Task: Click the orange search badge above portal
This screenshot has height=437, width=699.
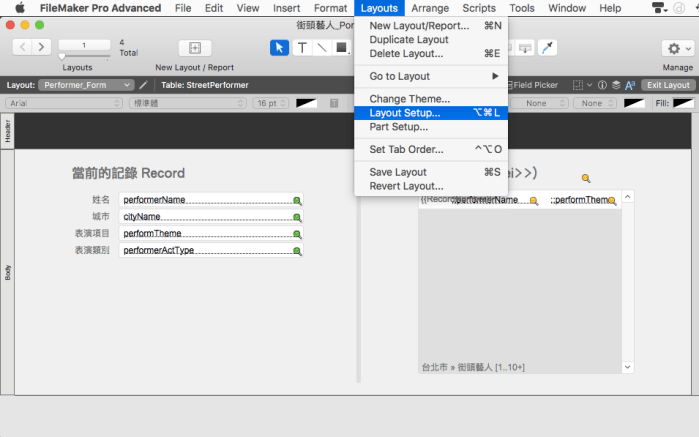Action: [x=586, y=178]
